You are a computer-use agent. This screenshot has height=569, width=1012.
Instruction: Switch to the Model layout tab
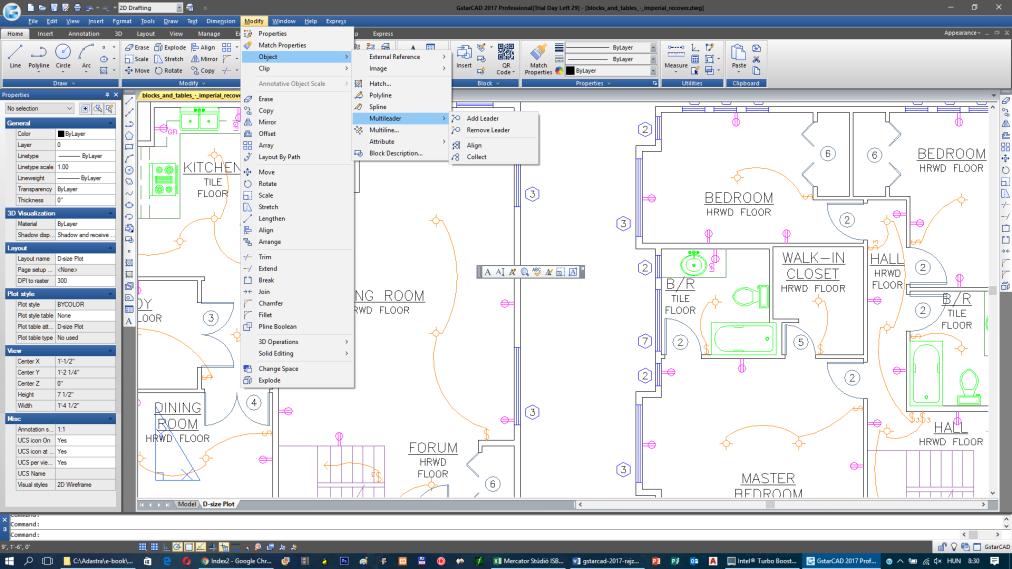[187, 504]
